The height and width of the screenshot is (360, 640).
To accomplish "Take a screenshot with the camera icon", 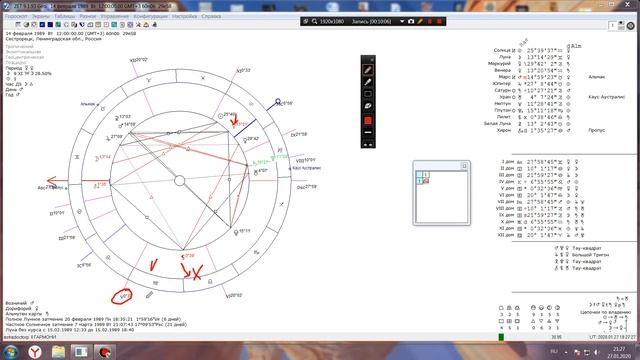I will click(x=411, y=21).
